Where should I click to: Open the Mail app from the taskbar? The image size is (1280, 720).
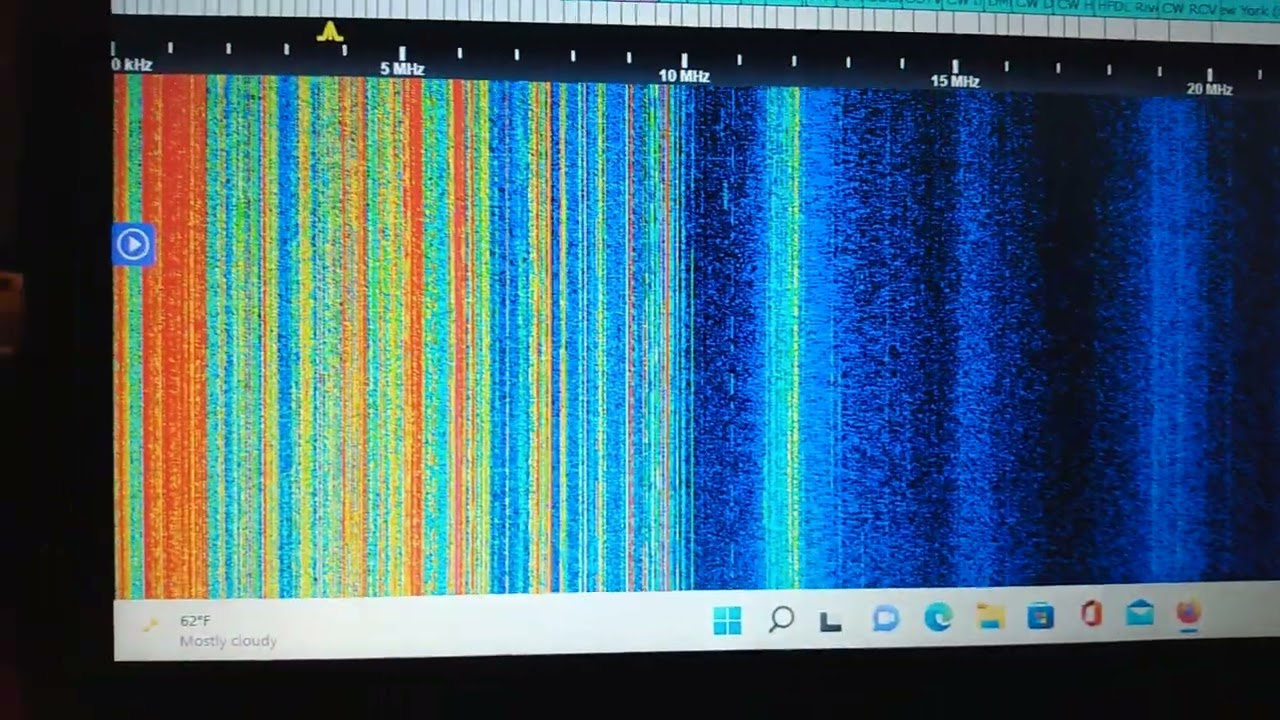[x=1139, y=613]
